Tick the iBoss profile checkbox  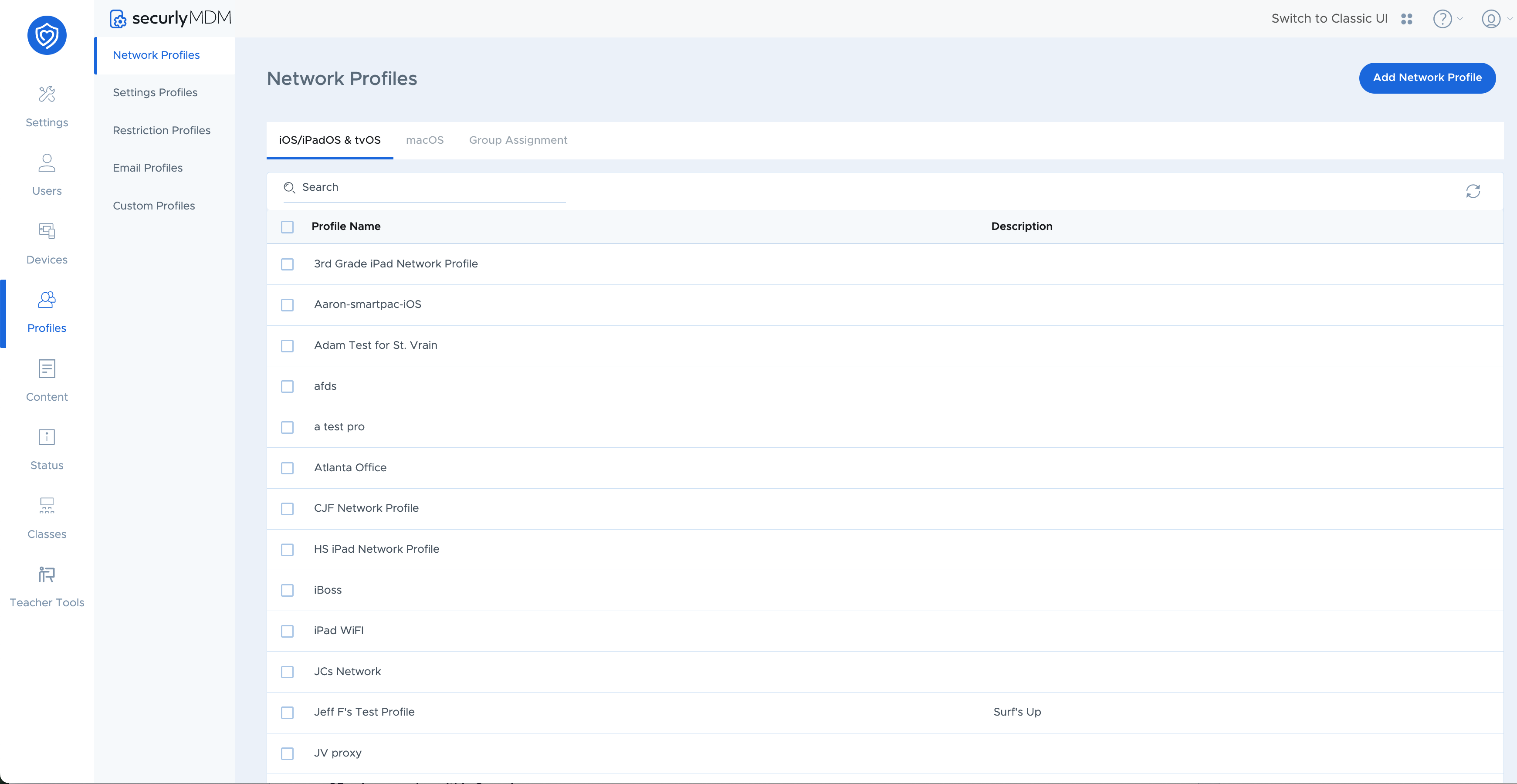point(288,590)
